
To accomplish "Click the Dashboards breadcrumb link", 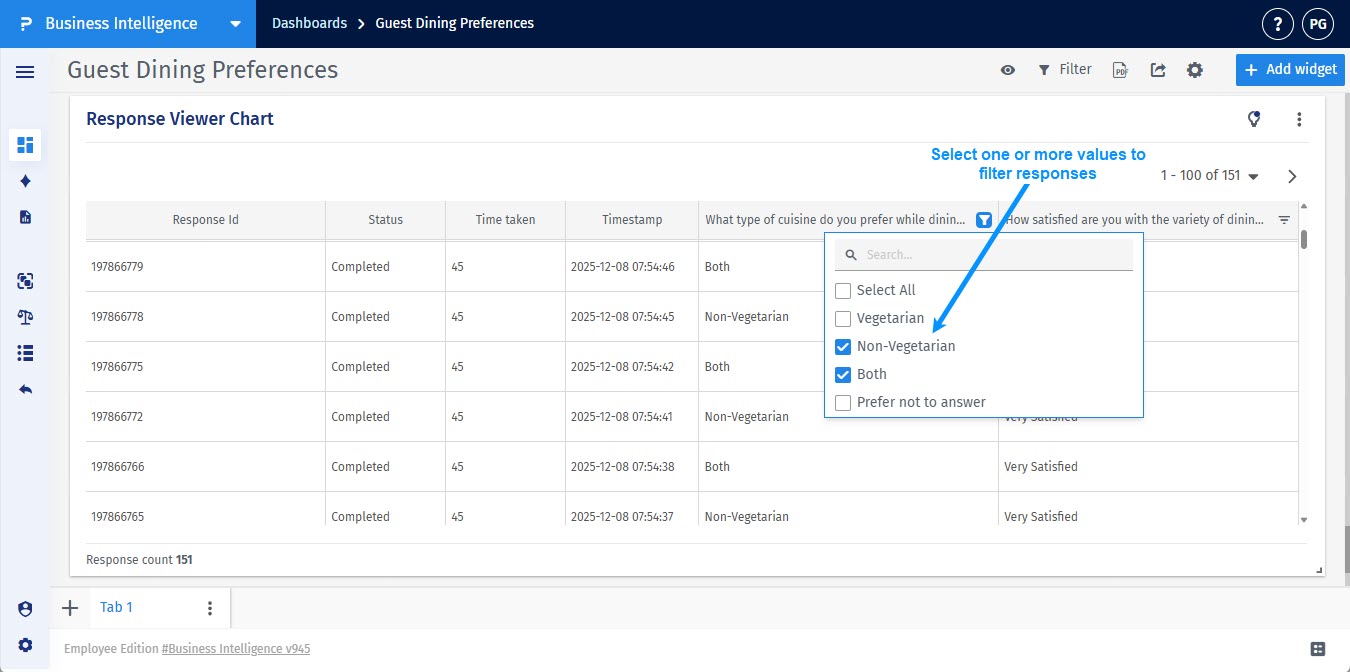I will click(x=309, y=23).
